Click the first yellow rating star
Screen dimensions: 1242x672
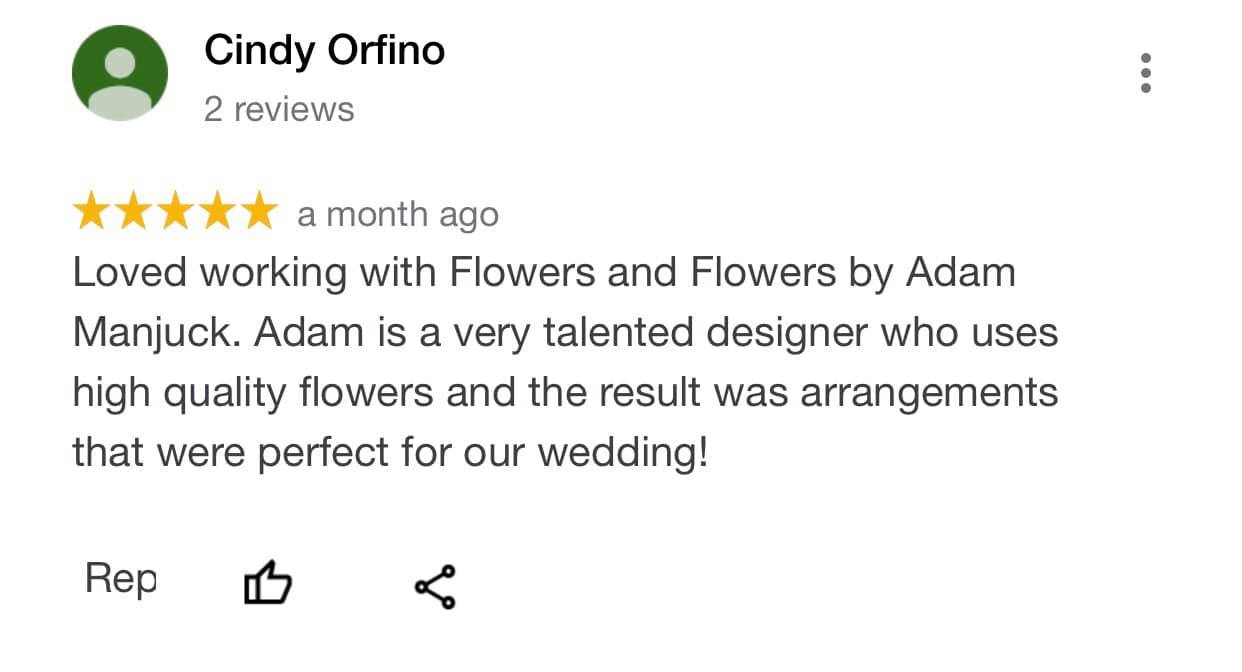pos(92,212)
